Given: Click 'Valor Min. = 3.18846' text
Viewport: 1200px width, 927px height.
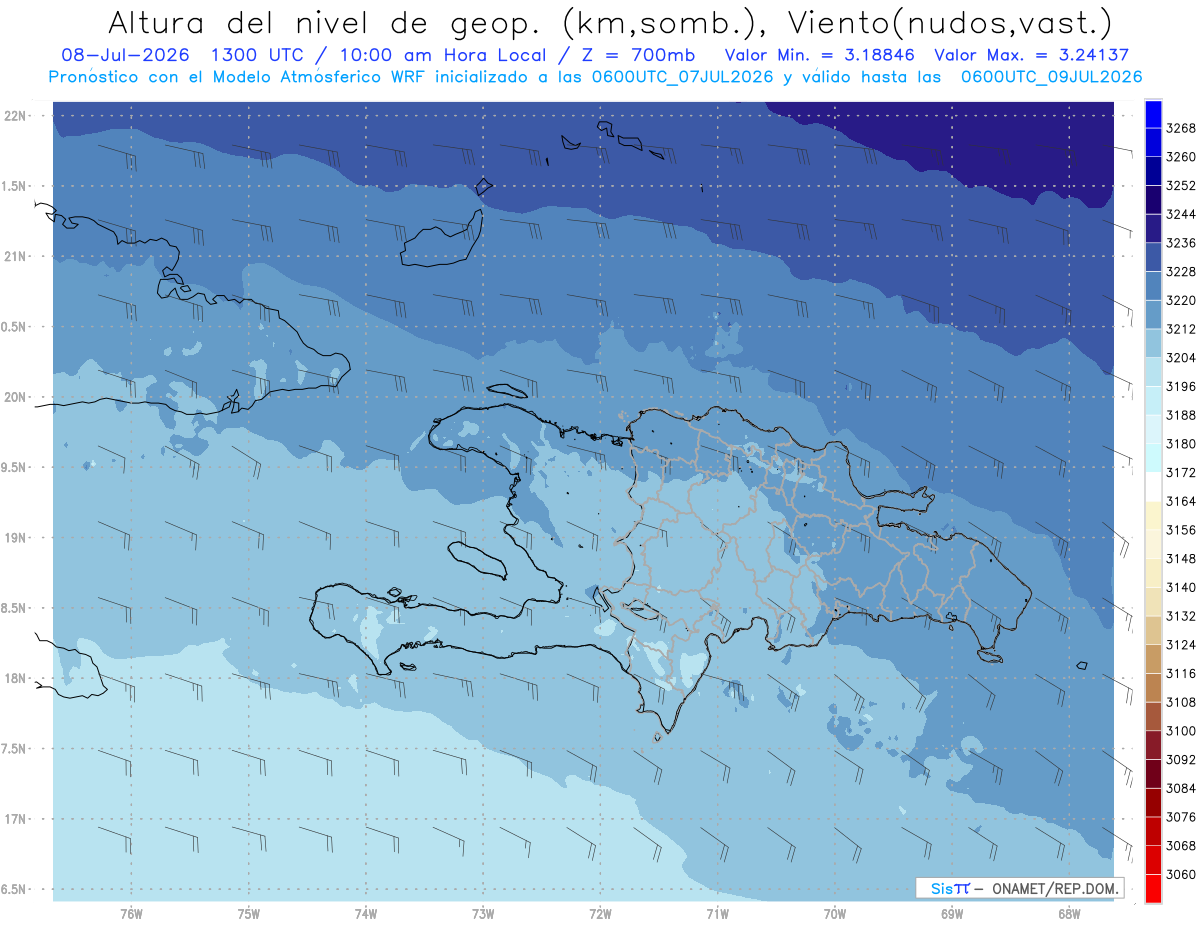Looking at the screenshot, I should point(821,56).
